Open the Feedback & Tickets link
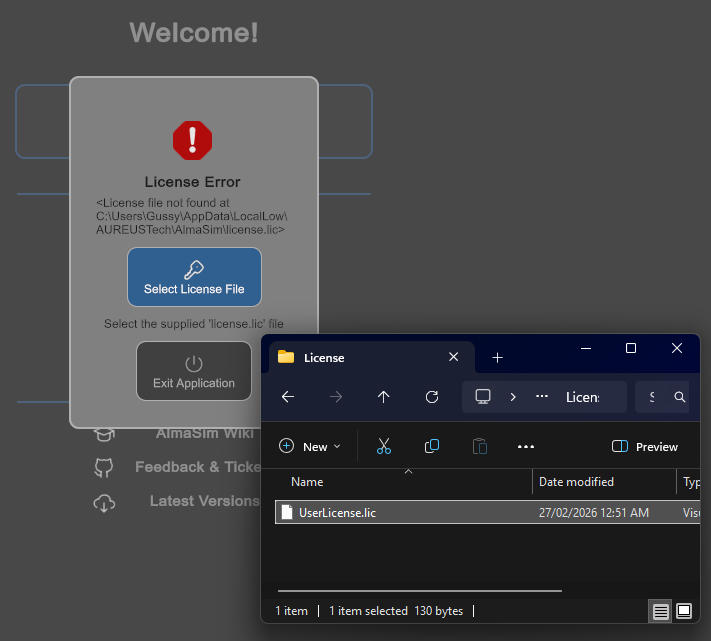Screen dimensions: 711x641 [x=198, y=467]
